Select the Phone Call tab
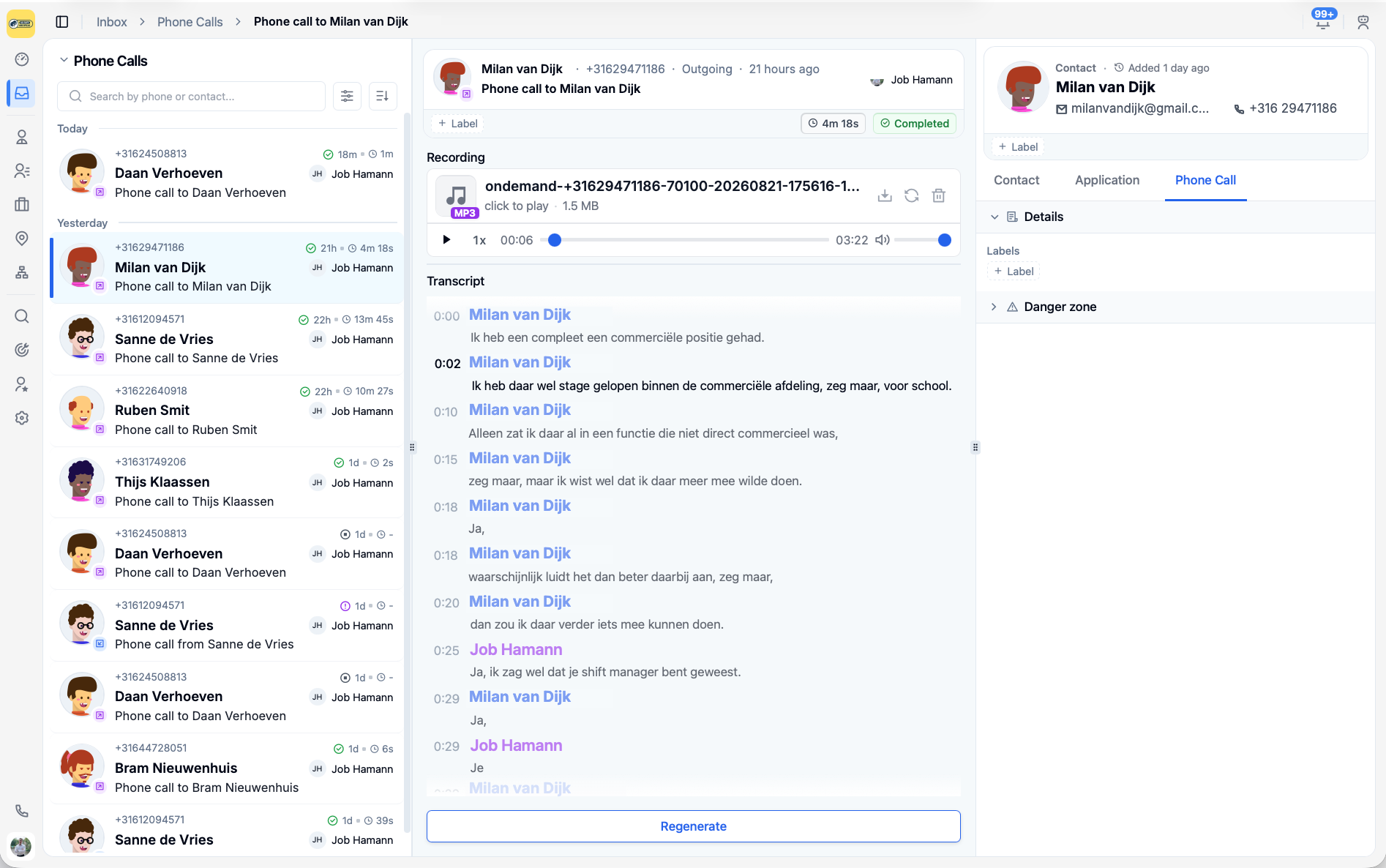The height and width of the screenshot is (868, 1386). (1205, 181)
